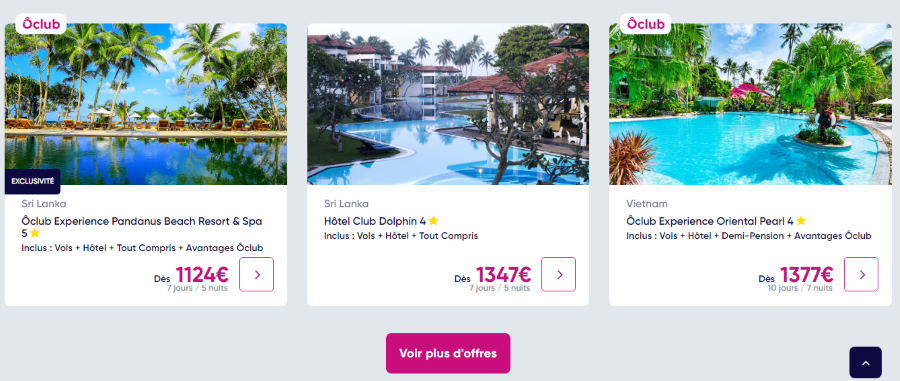Screen dimensions: 900x381
Task: Click the Ôclub badge on Pandanus card
Action: 41,24
